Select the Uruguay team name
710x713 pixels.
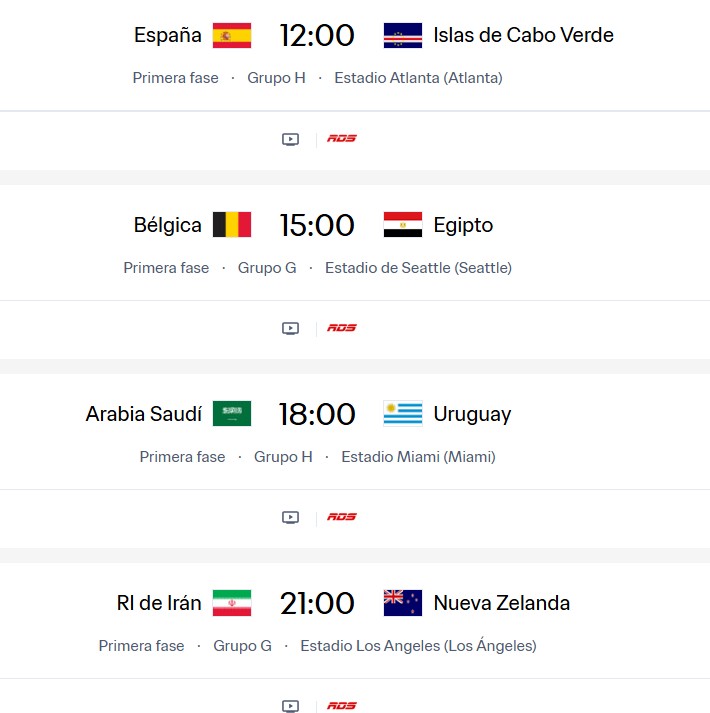(x=472, y=414)
